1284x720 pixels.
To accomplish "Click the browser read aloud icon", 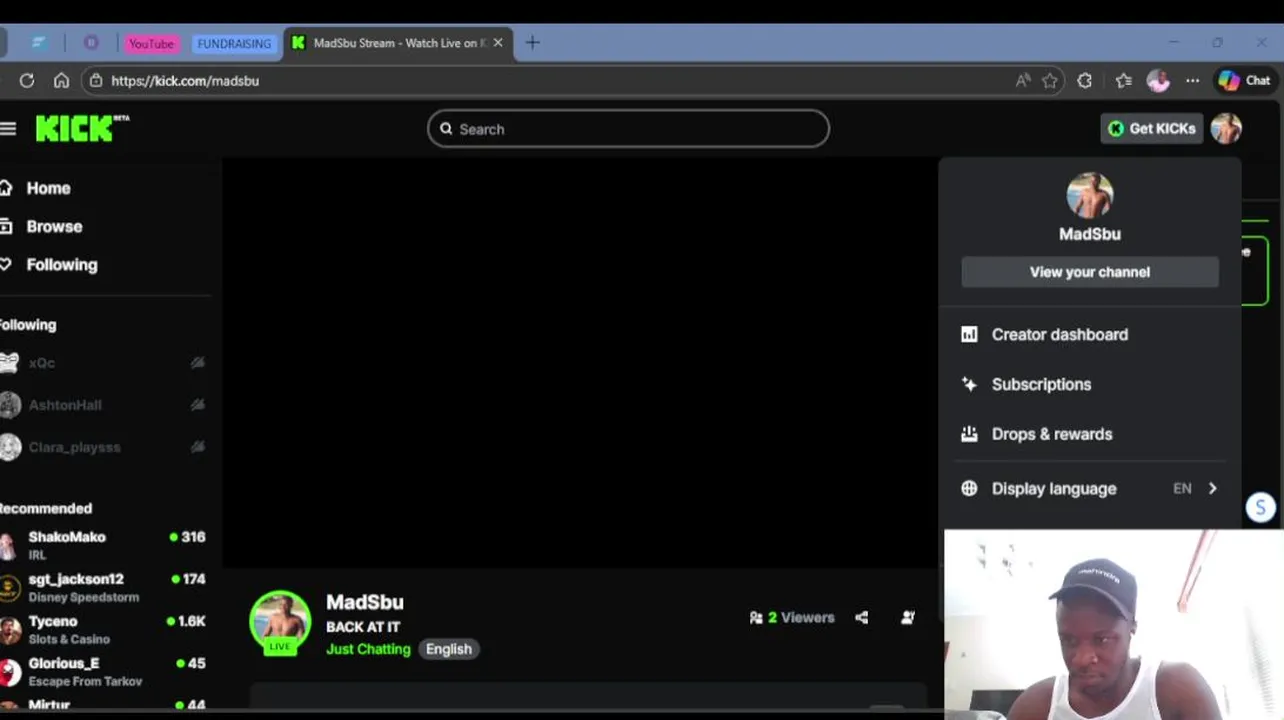I will coord(1022,81).
